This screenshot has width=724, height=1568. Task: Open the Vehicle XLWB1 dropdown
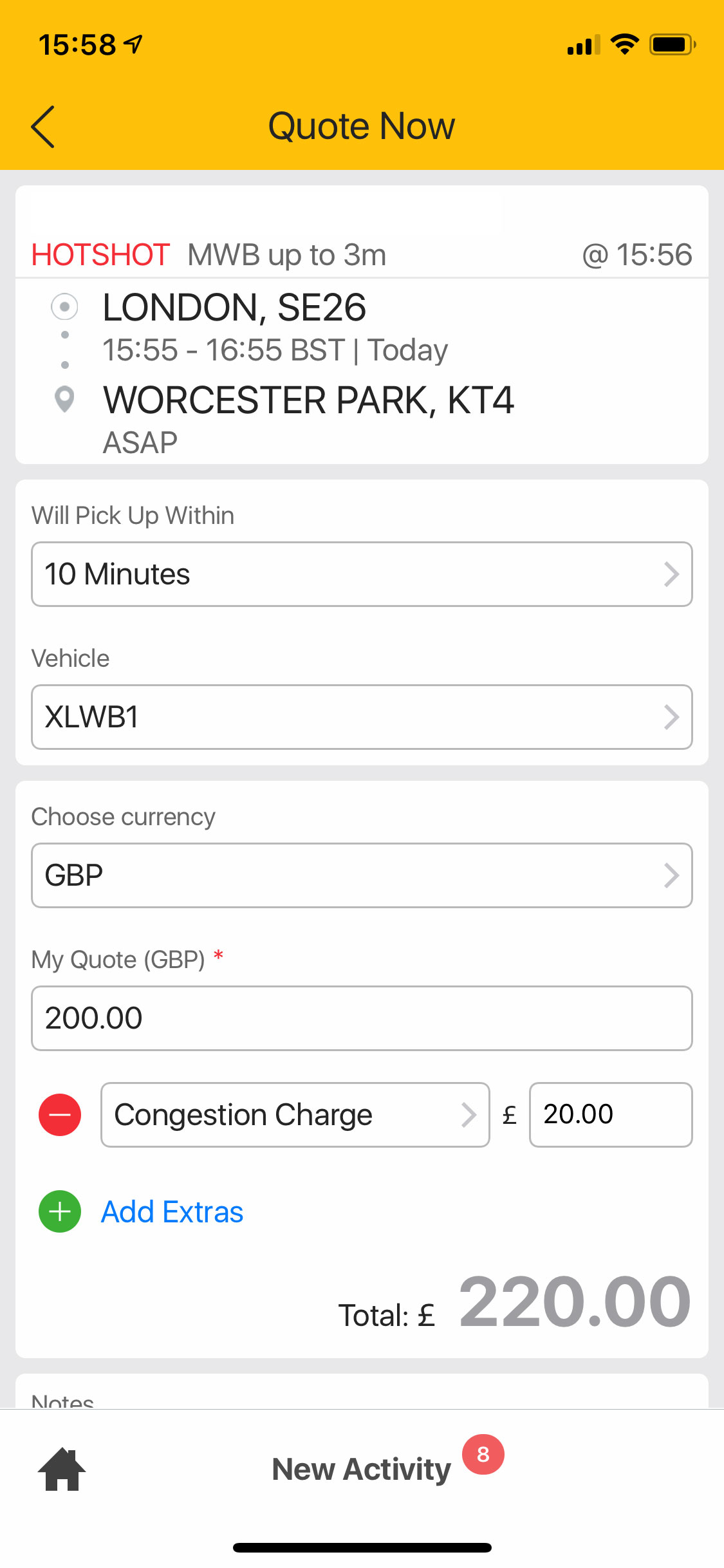(362, 717)
